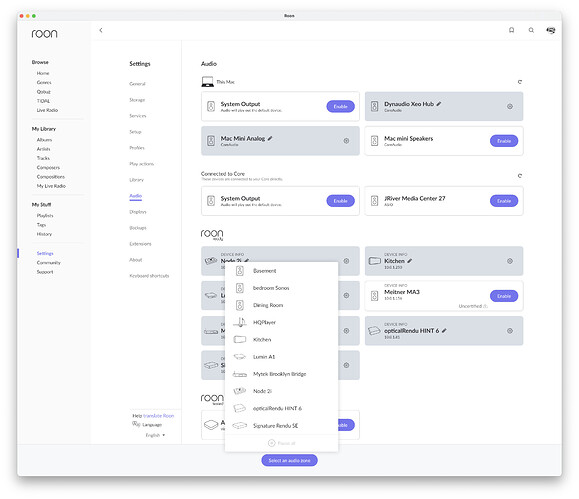The width and height of the screenshot is (579, 499).
Task: Follow the translate Roon link
Action: point(158,416)
